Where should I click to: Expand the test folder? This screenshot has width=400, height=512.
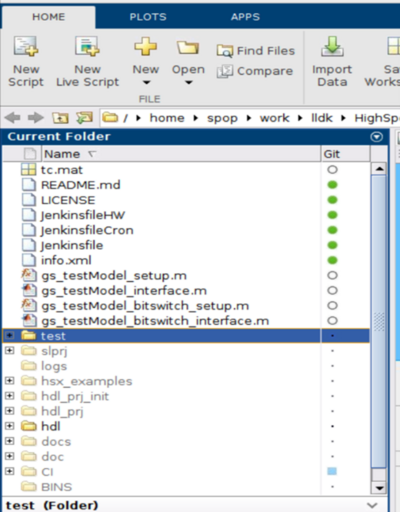tap(10, 335)
